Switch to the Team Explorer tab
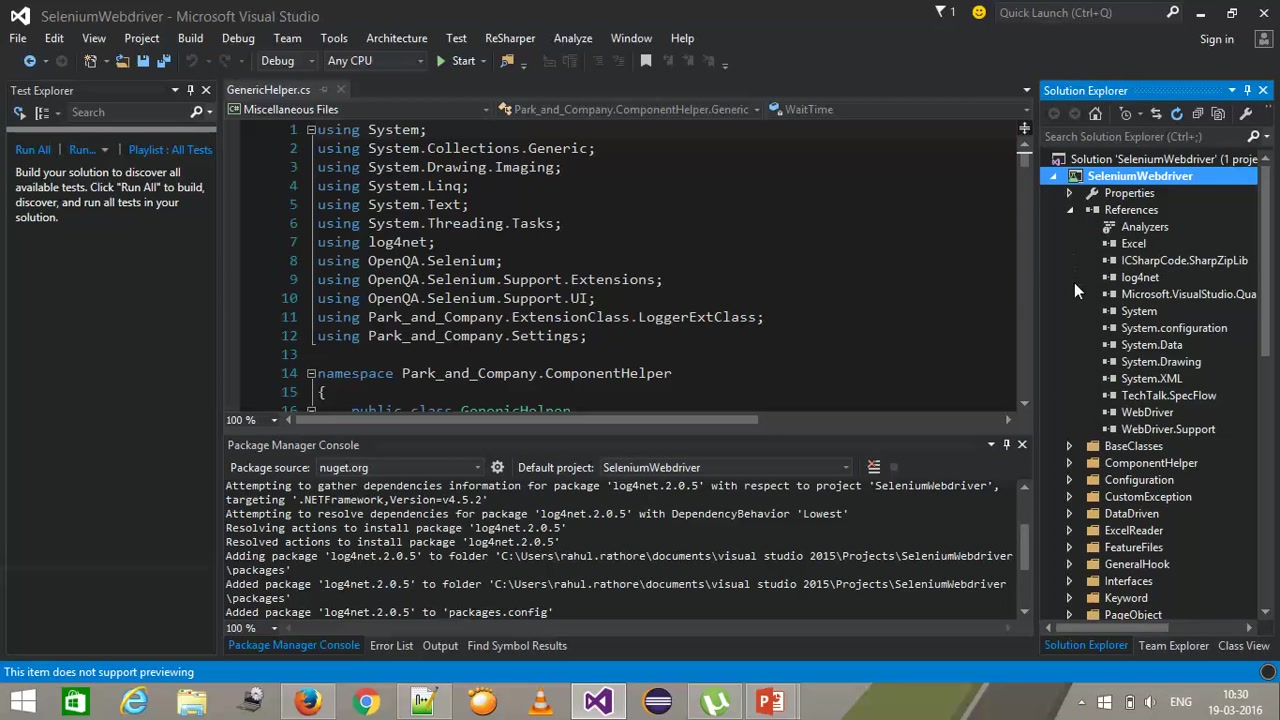Image resolution: width=1280 pixels, height=720 pixels. pyautogui.click(x=1173, y=645)
